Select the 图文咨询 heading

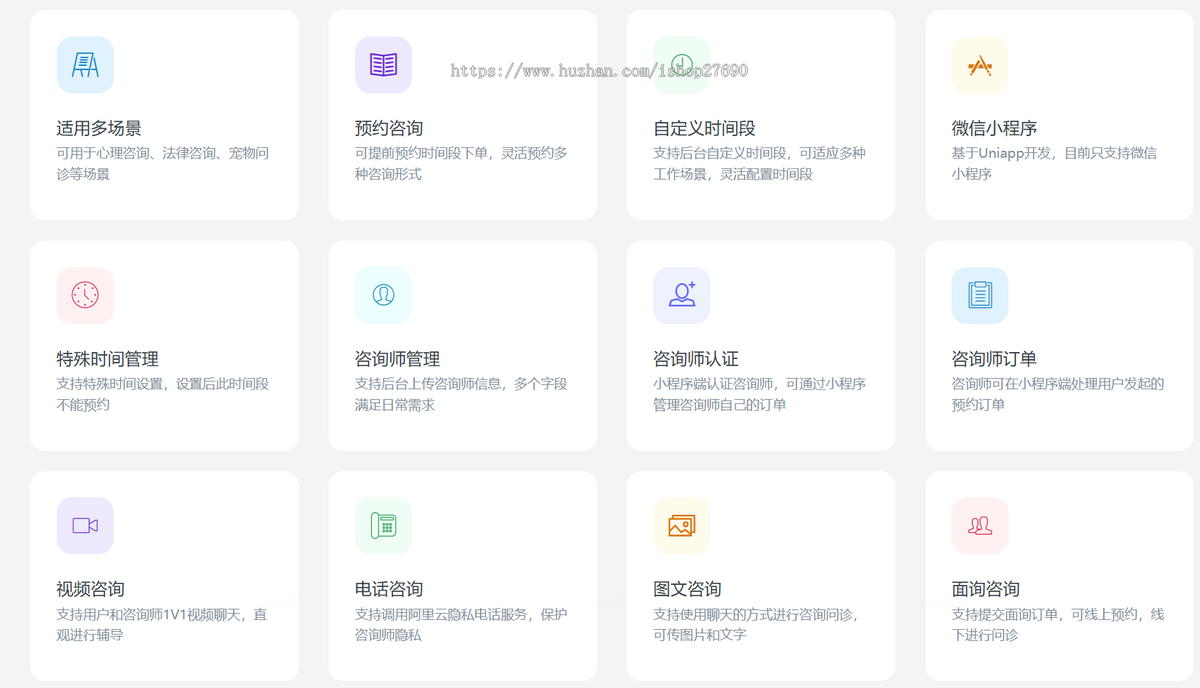(687, 589)
